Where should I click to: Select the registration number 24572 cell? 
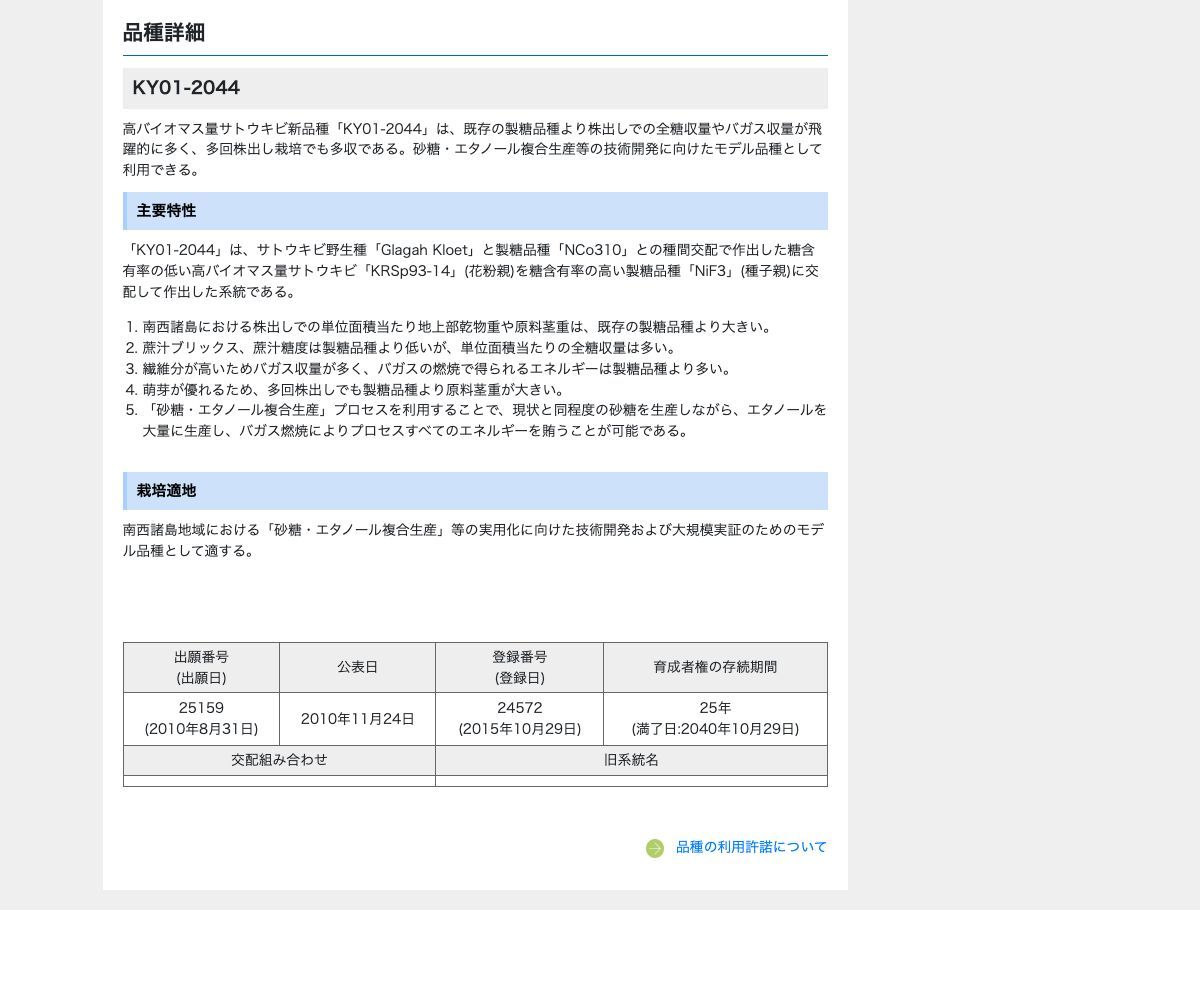[x=519, y=718]
